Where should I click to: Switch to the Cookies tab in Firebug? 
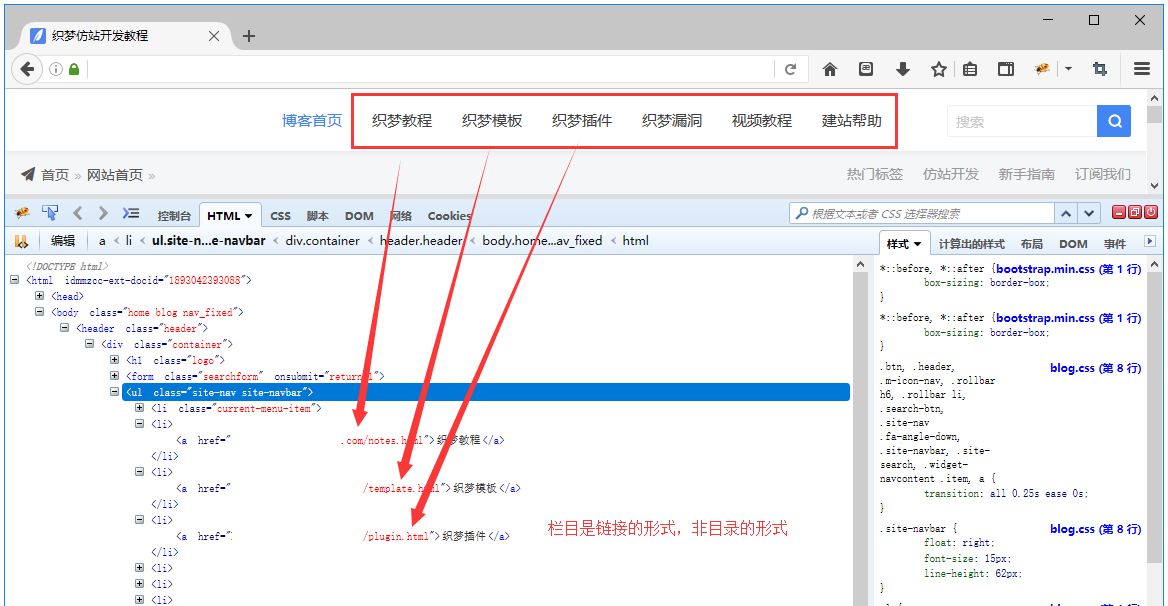coord(449,215)
